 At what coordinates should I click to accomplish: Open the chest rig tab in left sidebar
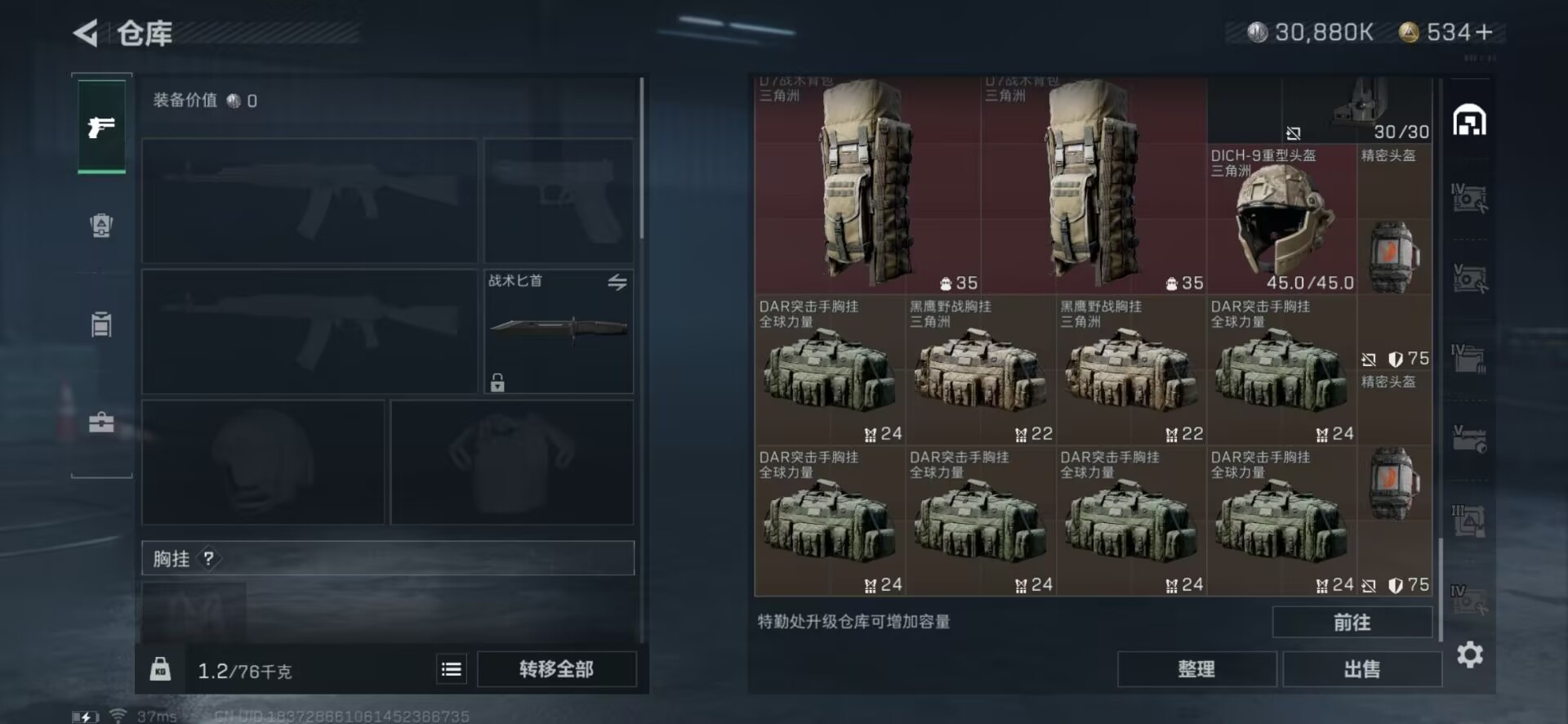[x=101, y=324]
